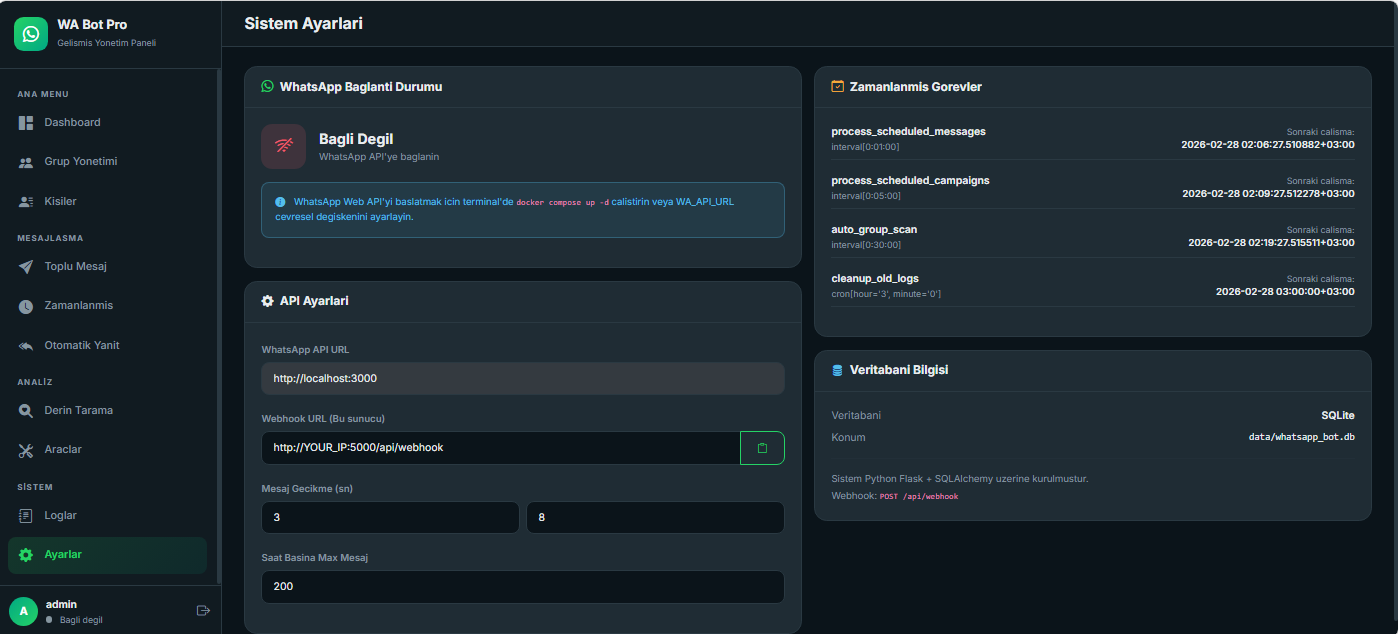This screenshot has width=1398, height=634.
Task: Click the minimum message delay field showing 3
Action: (390, 518)
